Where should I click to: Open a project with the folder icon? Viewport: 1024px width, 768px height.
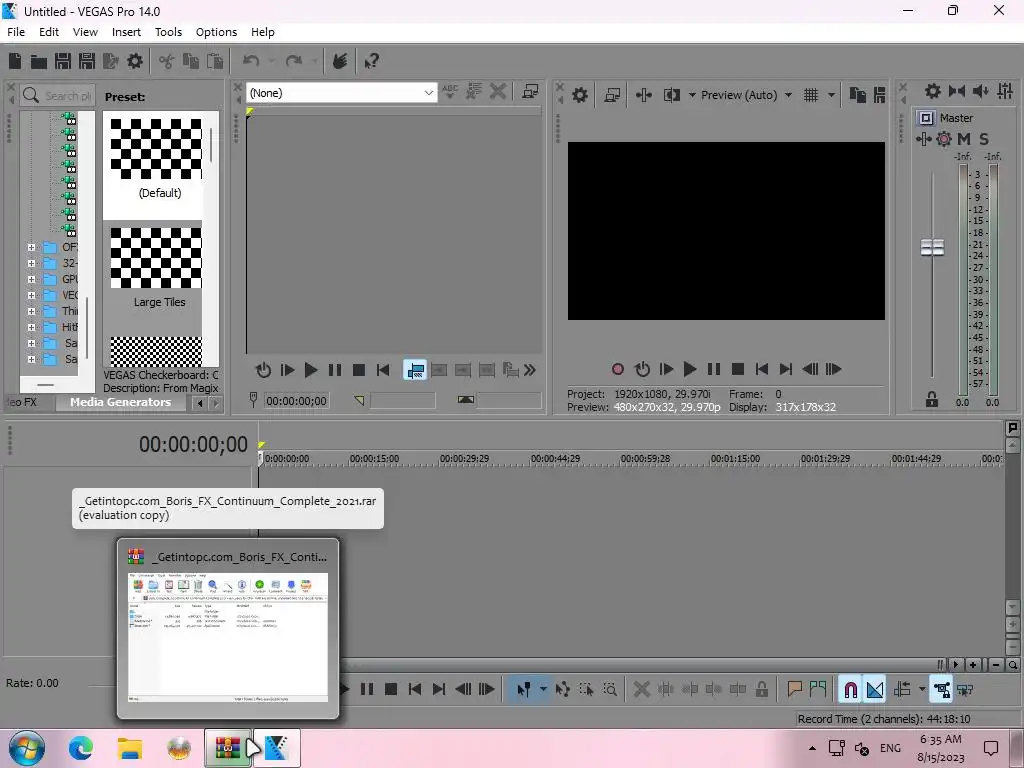coord(39,61)
